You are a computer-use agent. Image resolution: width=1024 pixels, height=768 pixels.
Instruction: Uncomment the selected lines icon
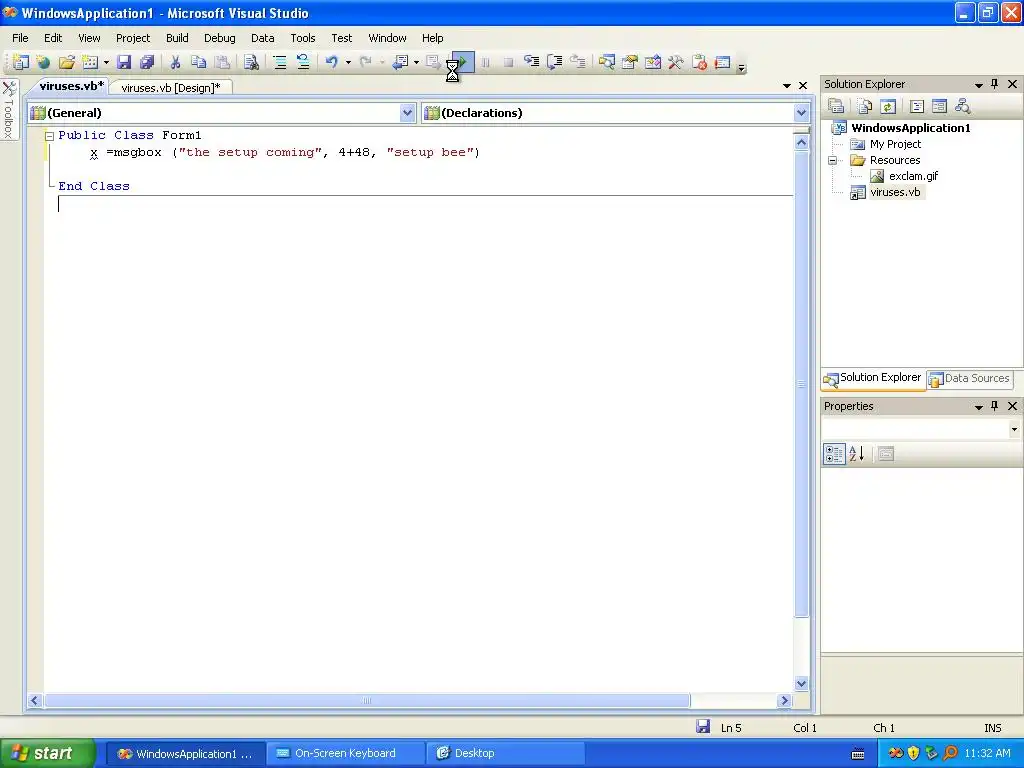coord(303,62)
